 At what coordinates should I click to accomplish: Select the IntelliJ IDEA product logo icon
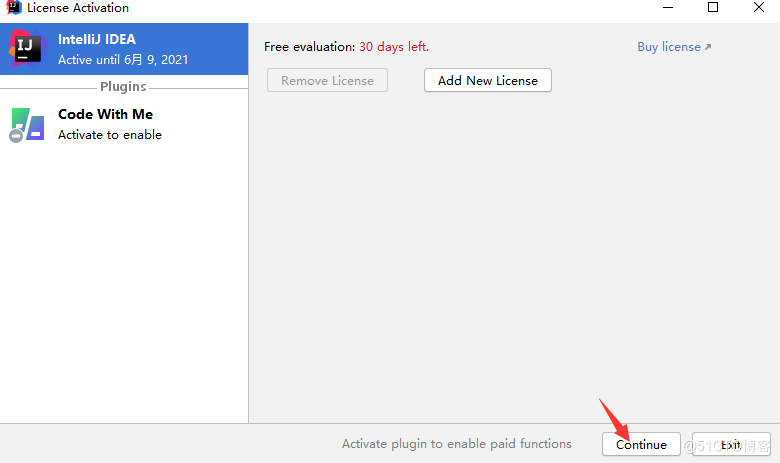(27, 48)
